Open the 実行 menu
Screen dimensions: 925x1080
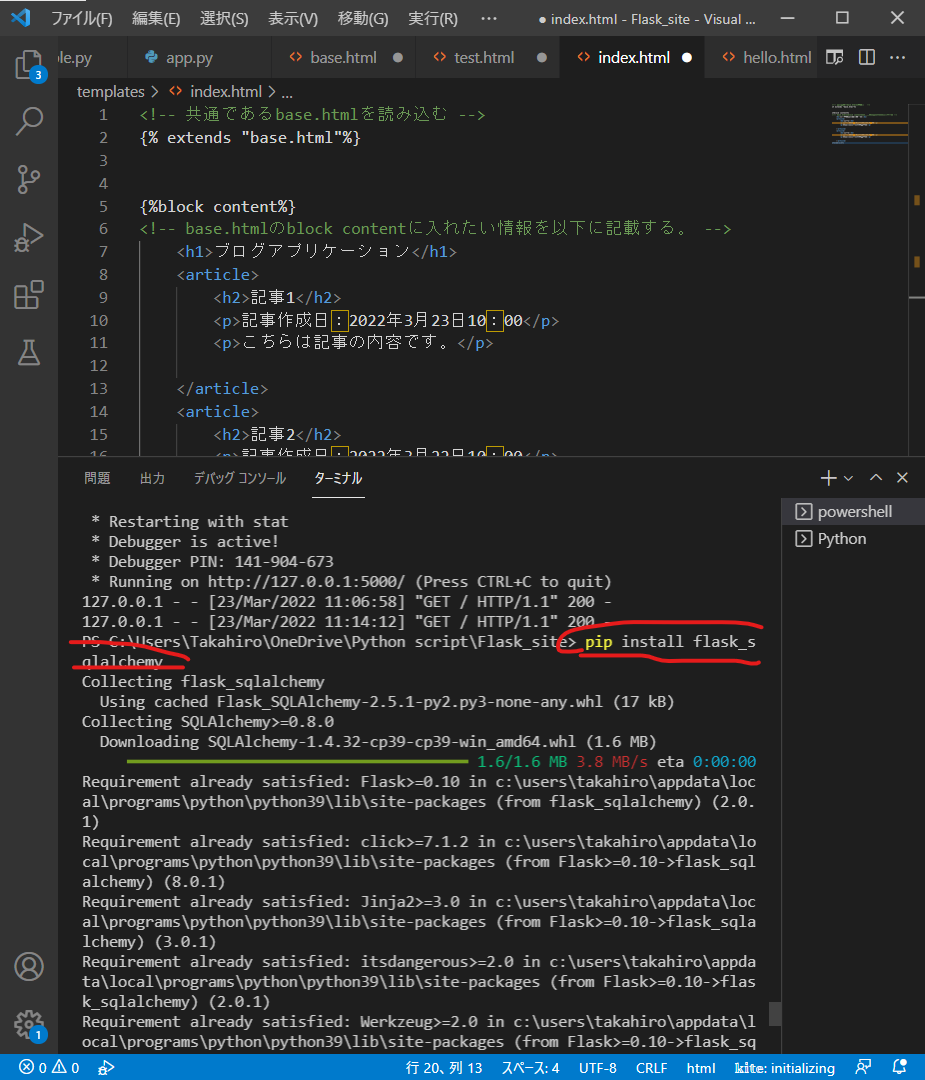tap(430, 18)
